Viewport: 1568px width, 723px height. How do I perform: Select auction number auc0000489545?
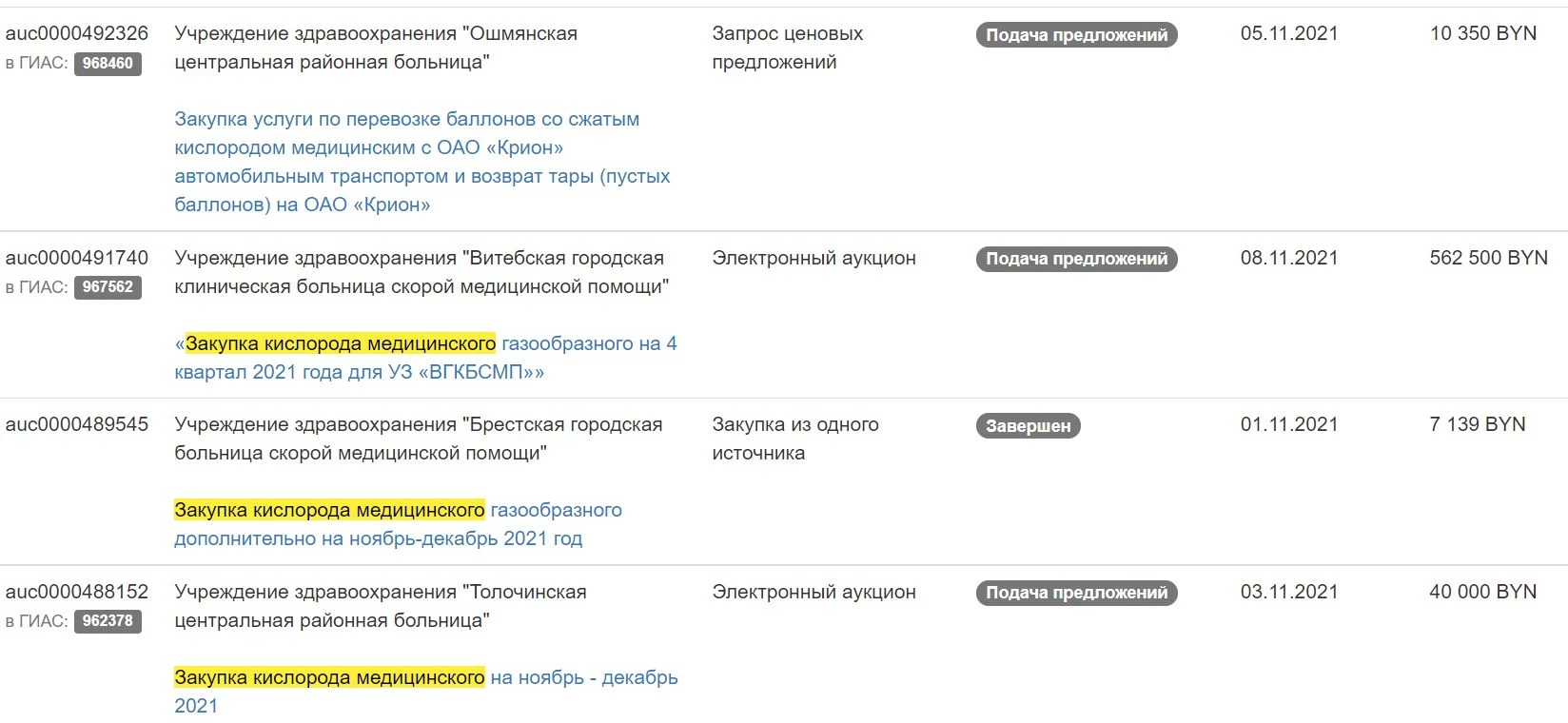pyautogui.click(x=77, y=424)
